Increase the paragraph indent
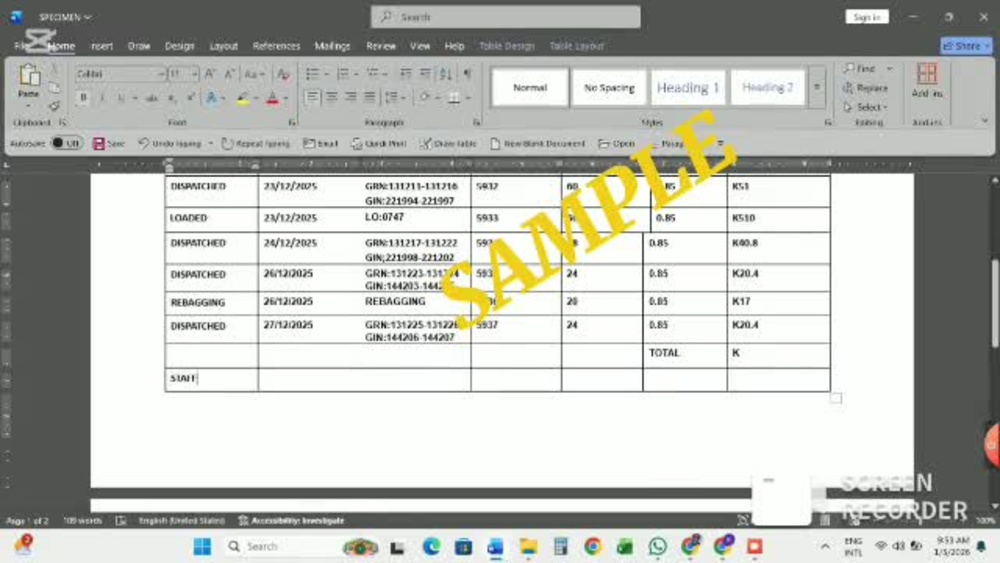Image resolution: width=1000 pixels, height=563 pixels. 425,74
